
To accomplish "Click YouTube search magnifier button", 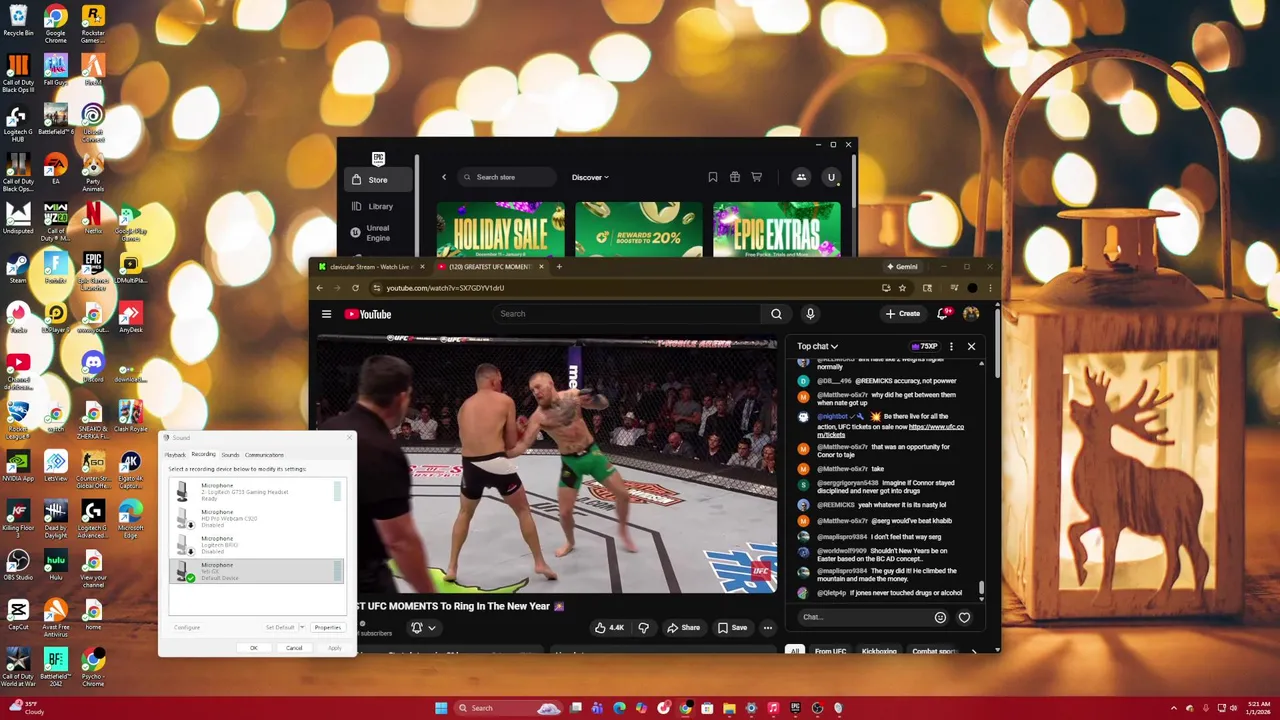I will [776, 314].
